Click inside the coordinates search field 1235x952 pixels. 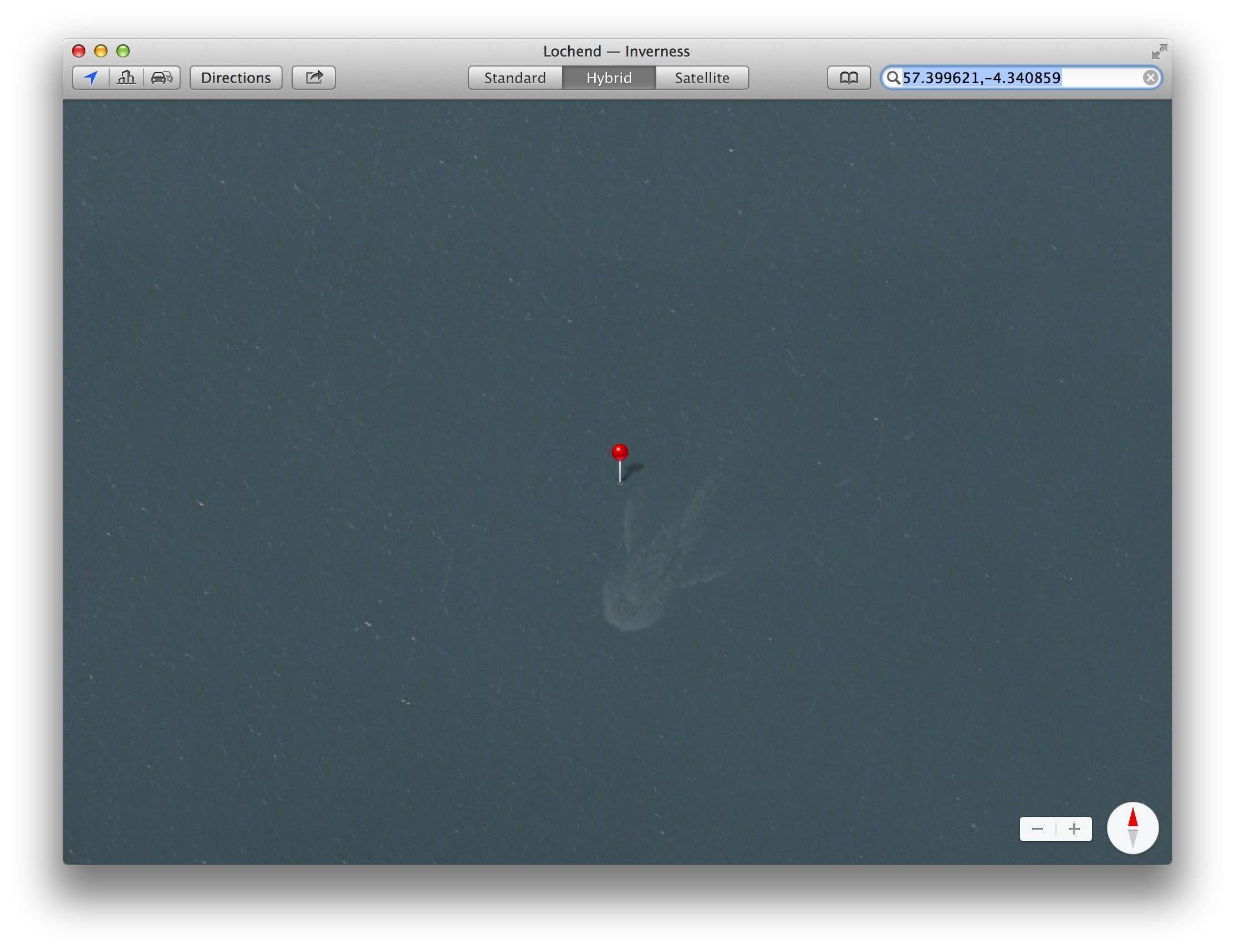(1018, 78)
